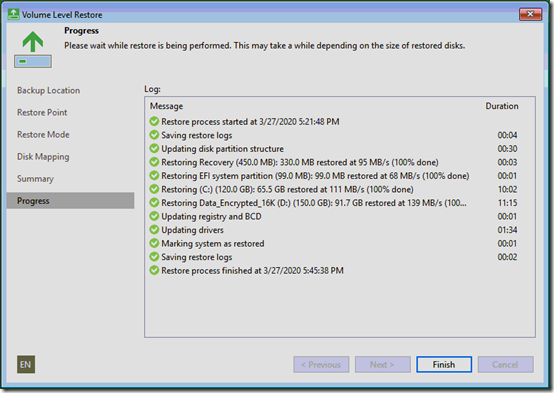Select the Progress step
The width and height of the screenshot is (554, 393).
[x=70, y=201]
